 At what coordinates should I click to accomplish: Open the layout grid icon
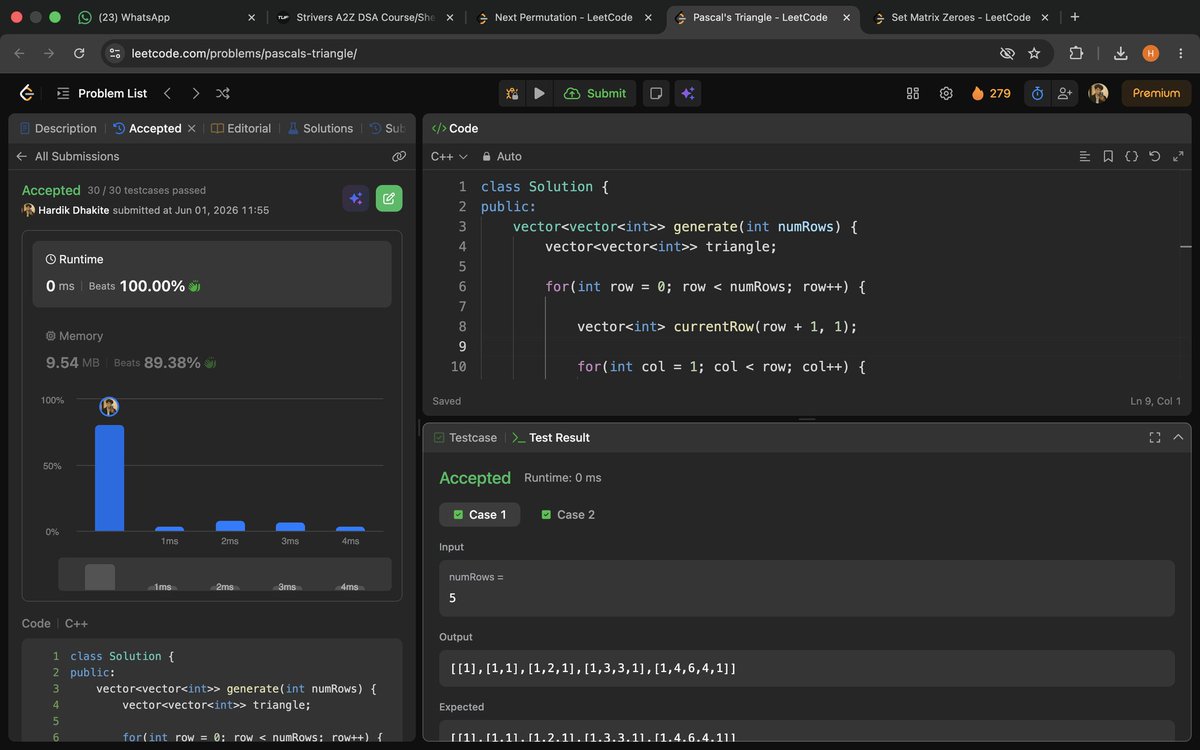point(913,93)
